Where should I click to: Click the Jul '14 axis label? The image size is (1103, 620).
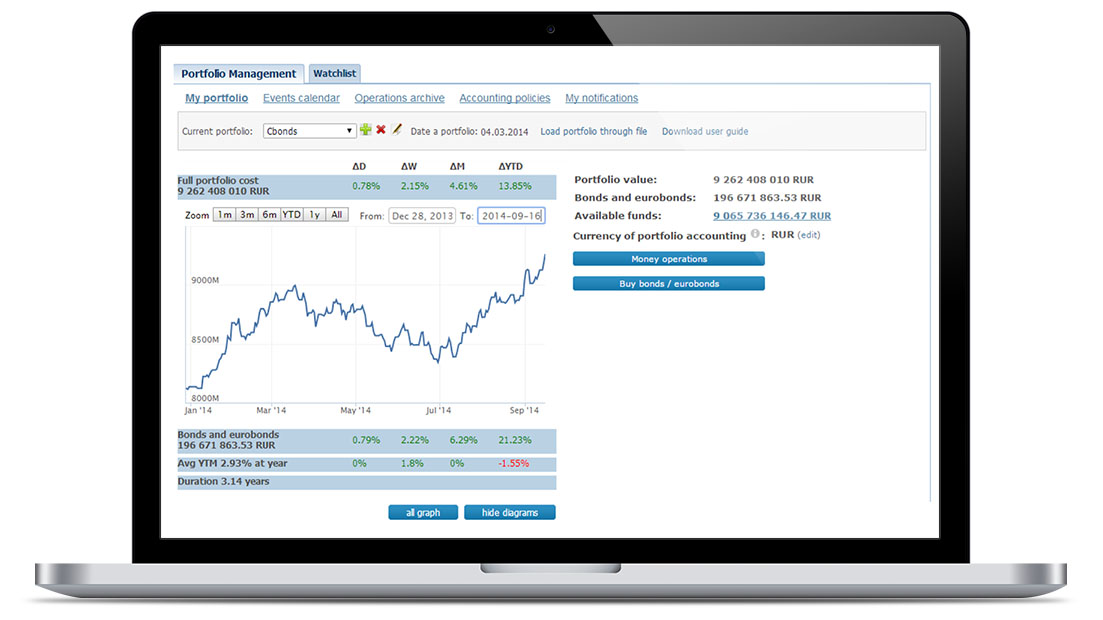coord(438,410)
